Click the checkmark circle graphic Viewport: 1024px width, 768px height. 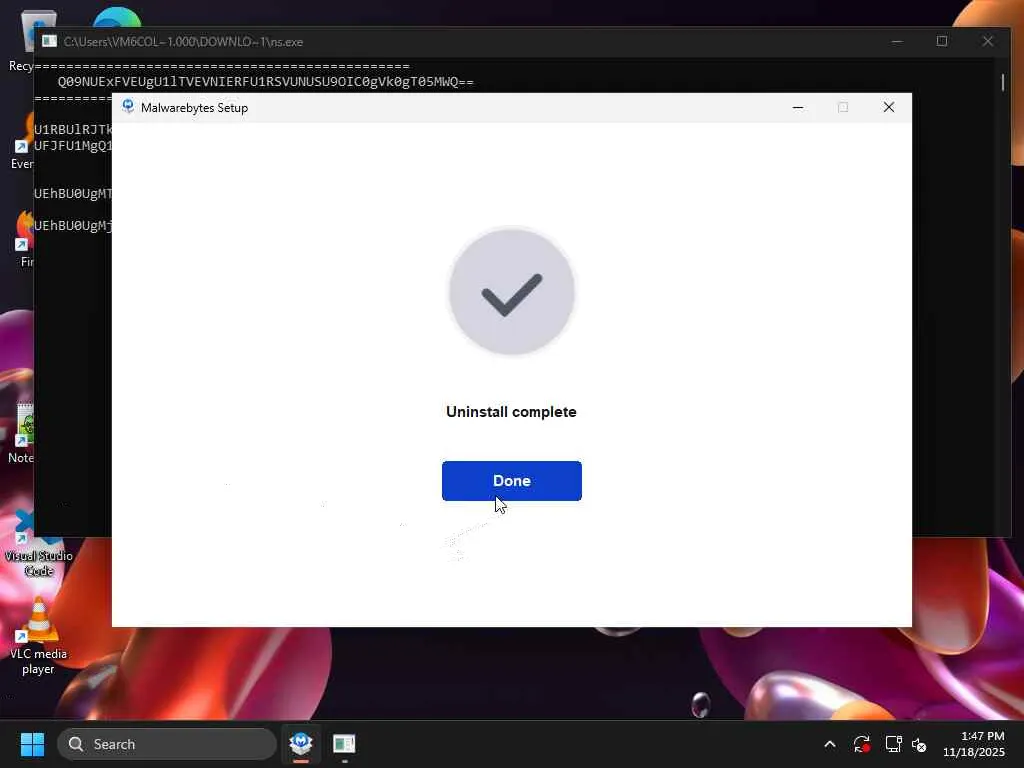(x=511, y=291)
